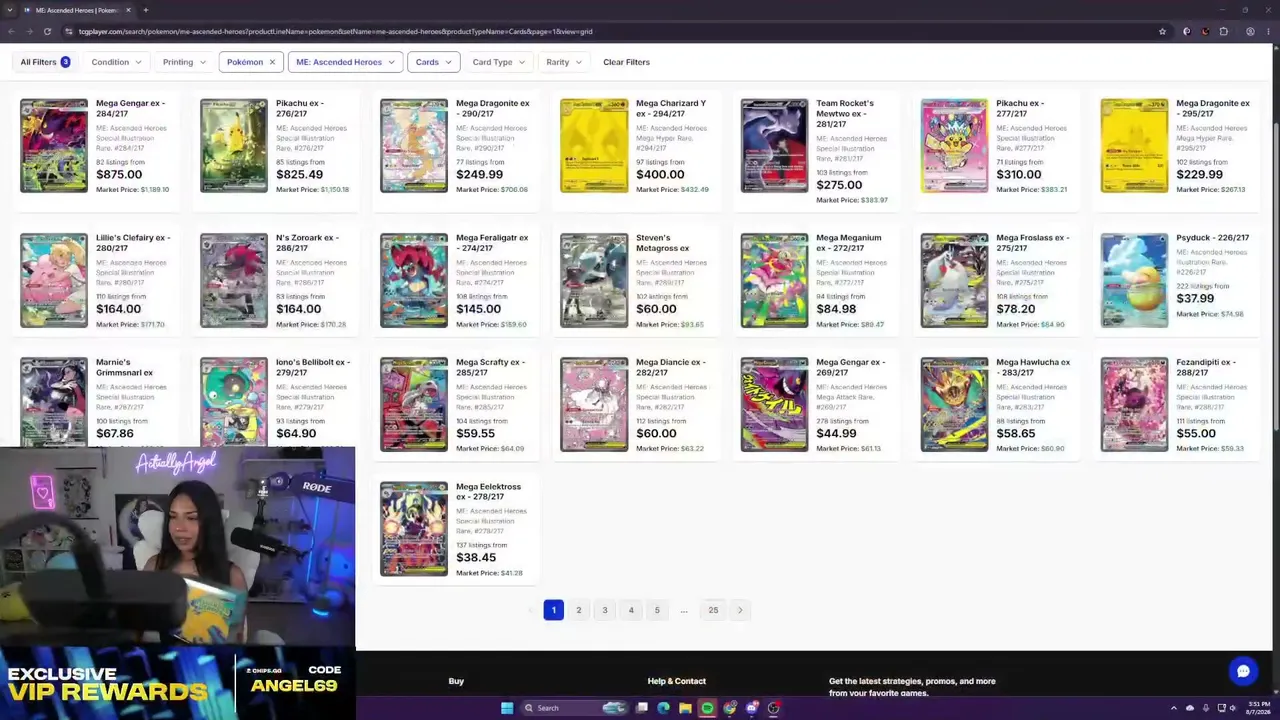Open the Buy footer heading
This screenshot has height=720, width=1280.
click(456, 681)
